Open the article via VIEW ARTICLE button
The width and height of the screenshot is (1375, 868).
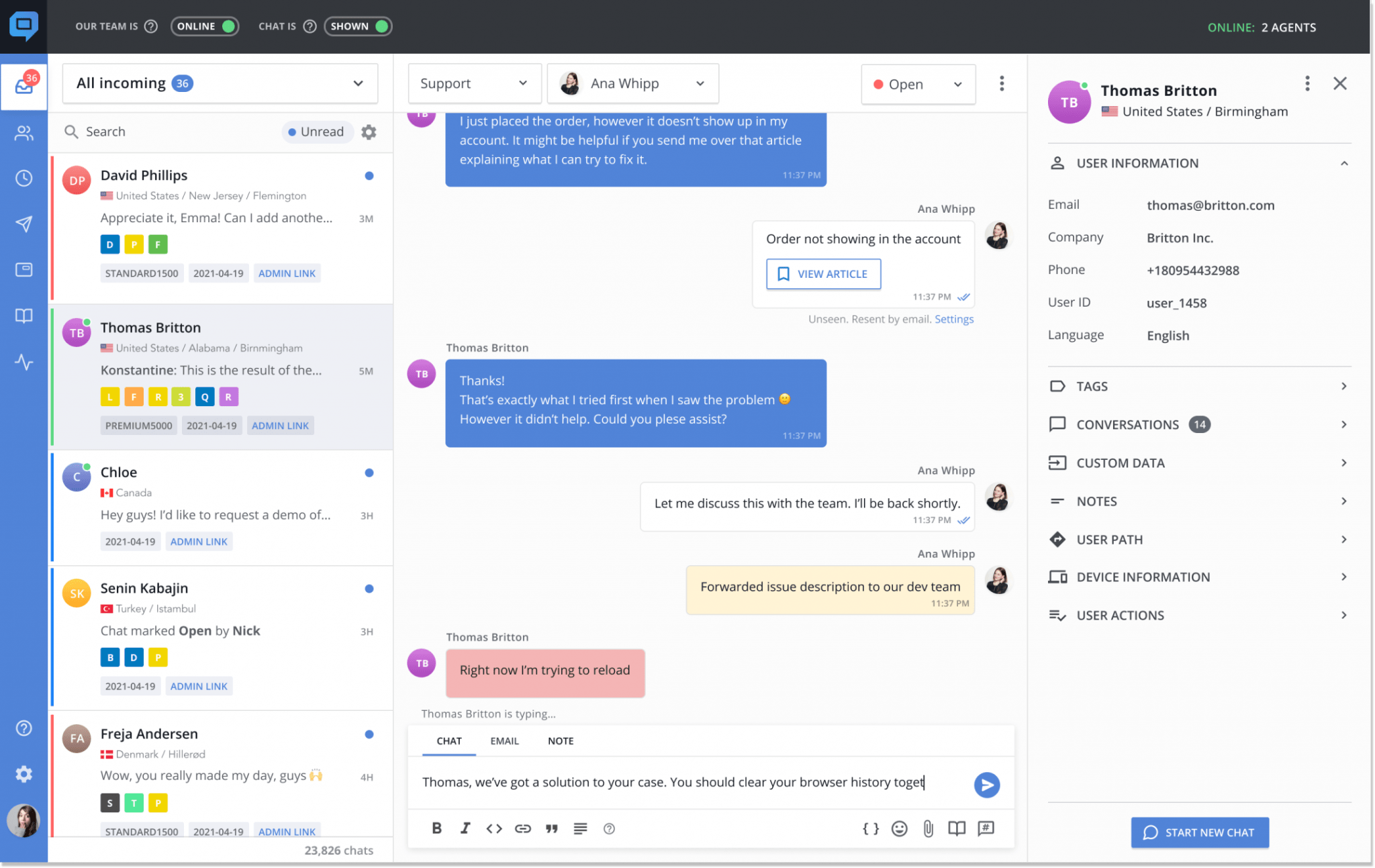823,274
